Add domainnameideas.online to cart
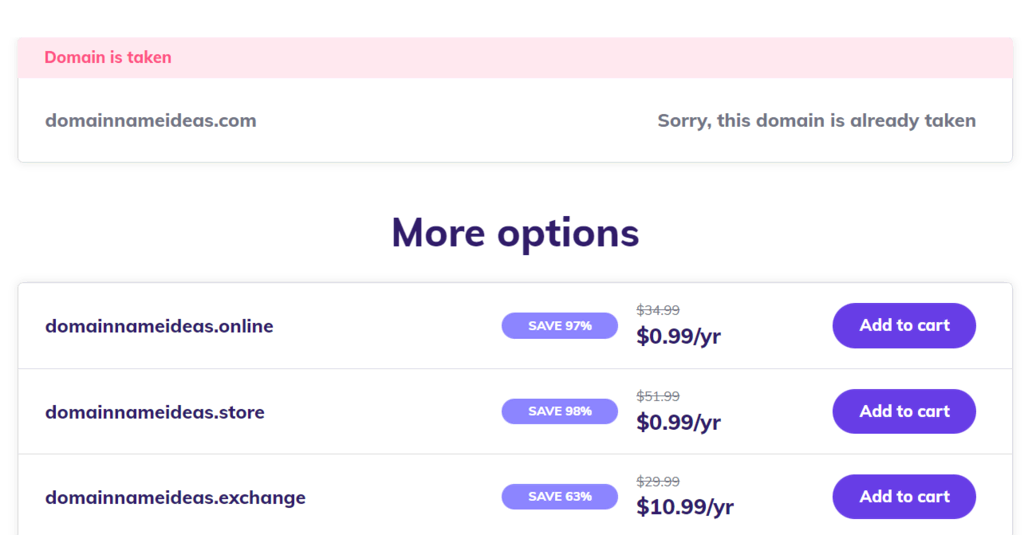This screenshot has height=535, width=1024. click(x=904, y=326)
